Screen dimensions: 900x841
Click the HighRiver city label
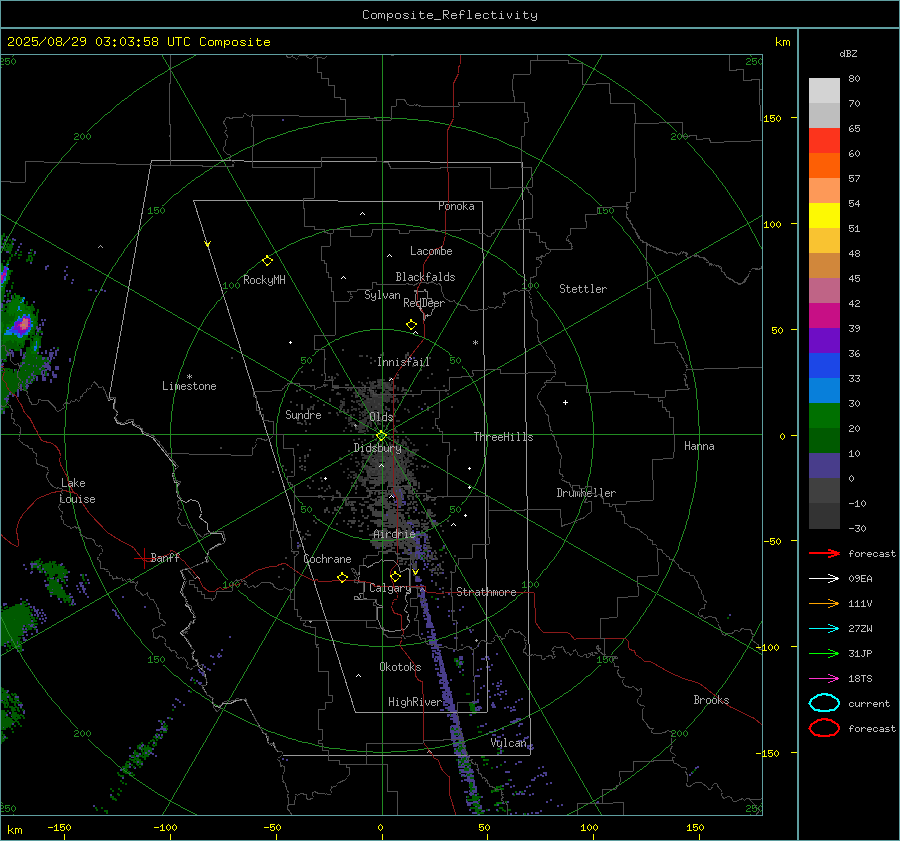[x=415, y=702]
